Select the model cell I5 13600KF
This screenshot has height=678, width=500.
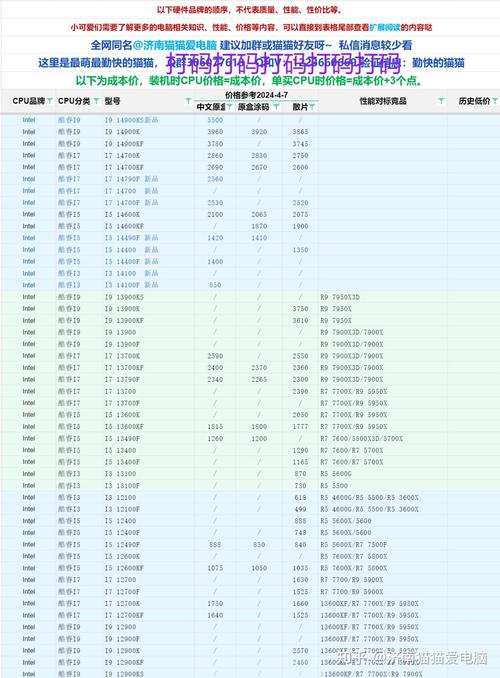pyautogui.click(x=124, y=426)
